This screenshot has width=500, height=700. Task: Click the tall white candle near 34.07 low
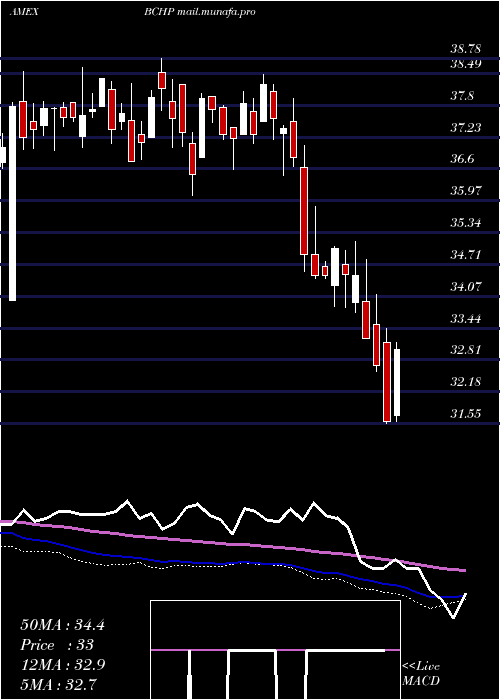click(x=12, y=203)
